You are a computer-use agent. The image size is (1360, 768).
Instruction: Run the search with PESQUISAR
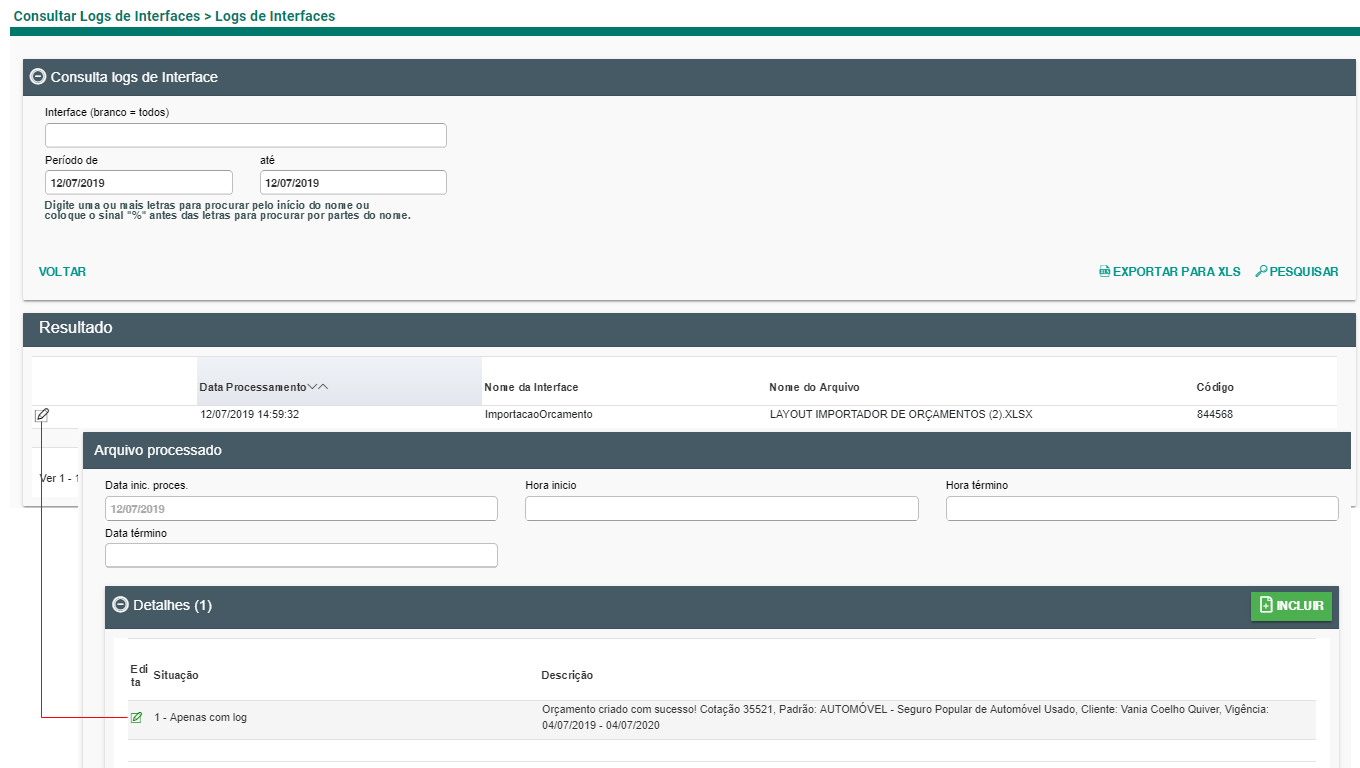(1296, 272)
